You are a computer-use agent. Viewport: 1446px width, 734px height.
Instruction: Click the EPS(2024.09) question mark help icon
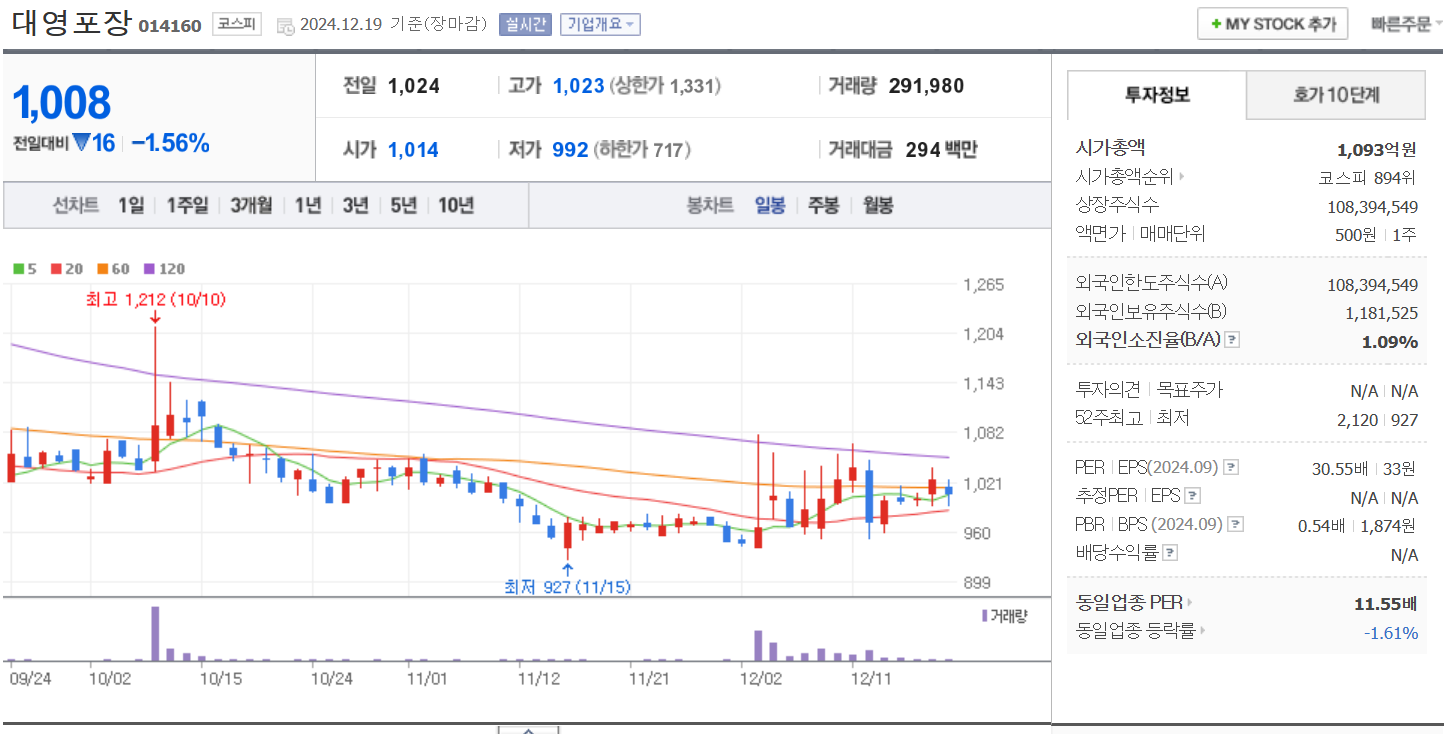pyautogui.click(x=1229, y=468)
